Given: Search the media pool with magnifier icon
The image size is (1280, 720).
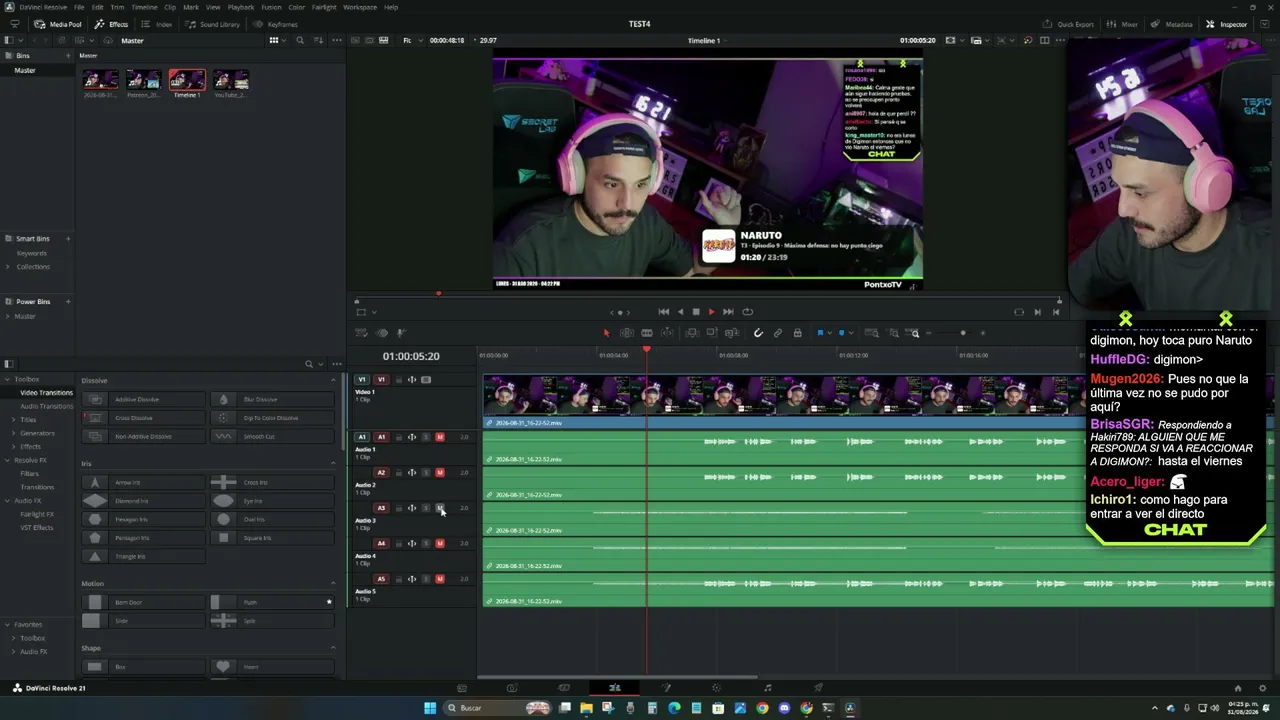Looking at the screenshot, I should (300, 41).
